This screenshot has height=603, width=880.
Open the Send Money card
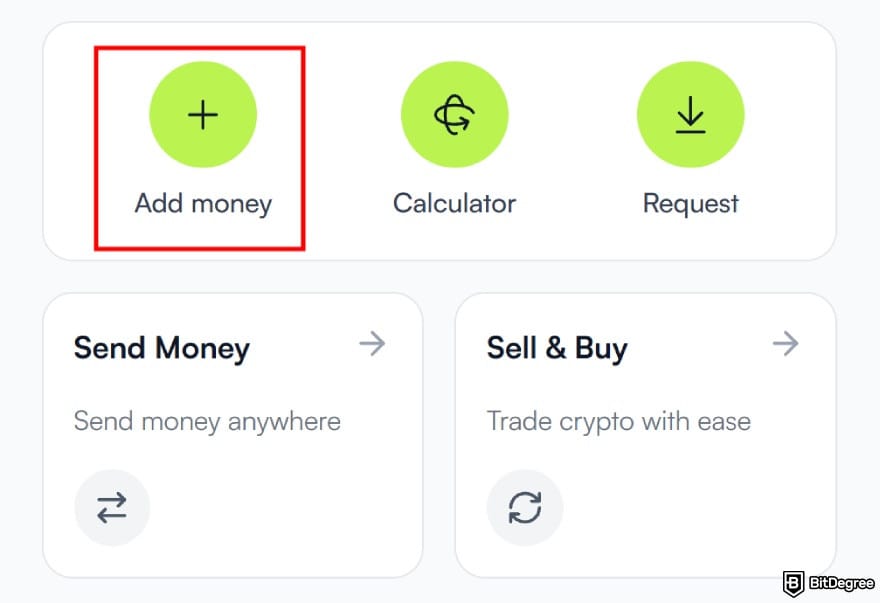tap(232, 433)
